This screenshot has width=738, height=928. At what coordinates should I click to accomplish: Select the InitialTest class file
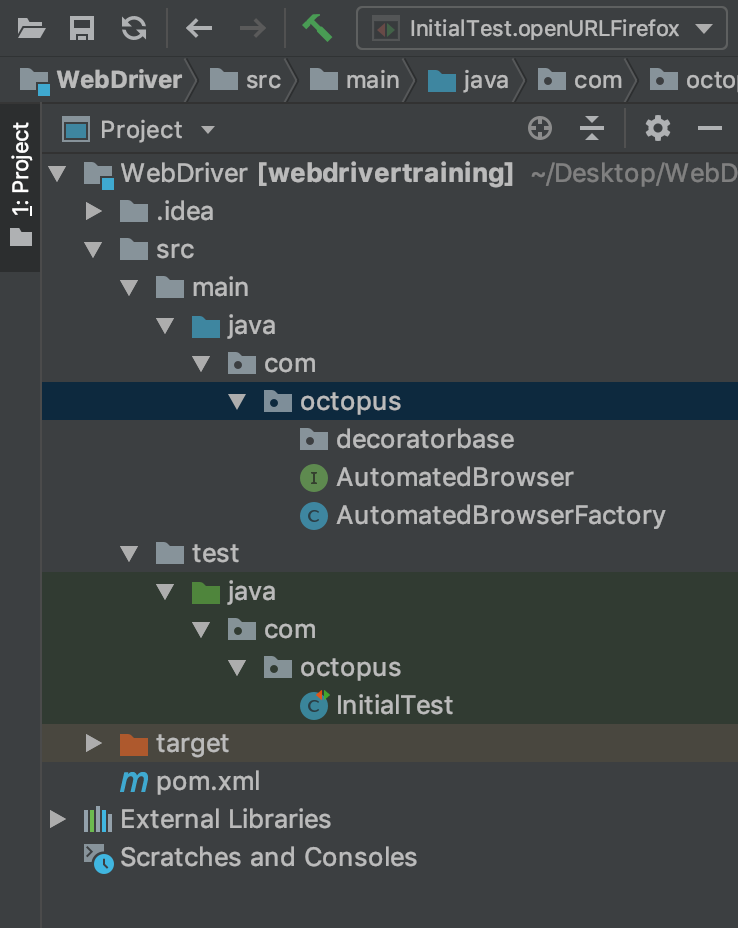coord(394,705)
